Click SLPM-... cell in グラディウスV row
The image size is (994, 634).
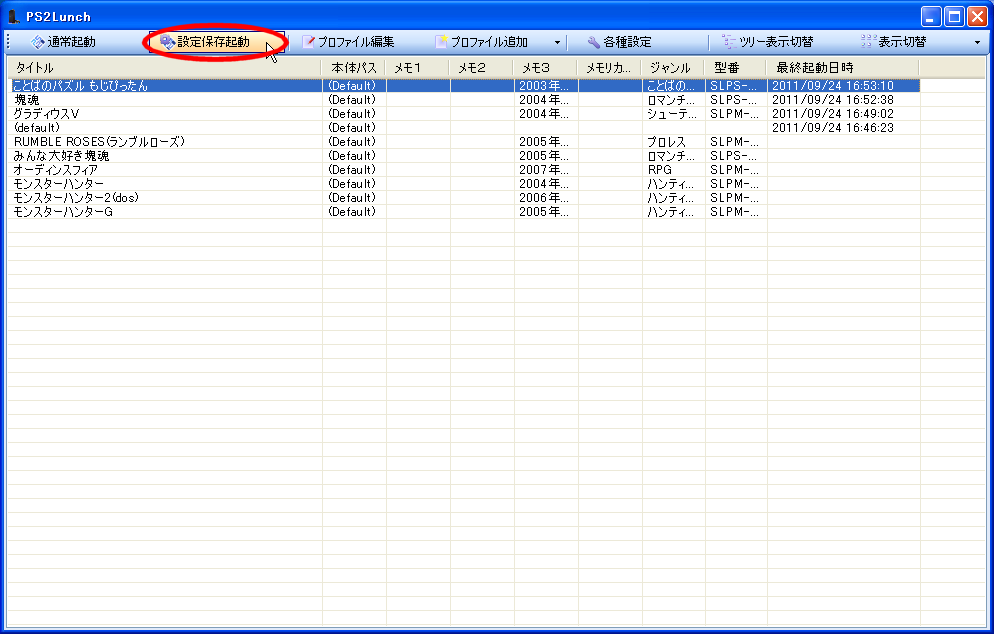click(x=734, y=113)
